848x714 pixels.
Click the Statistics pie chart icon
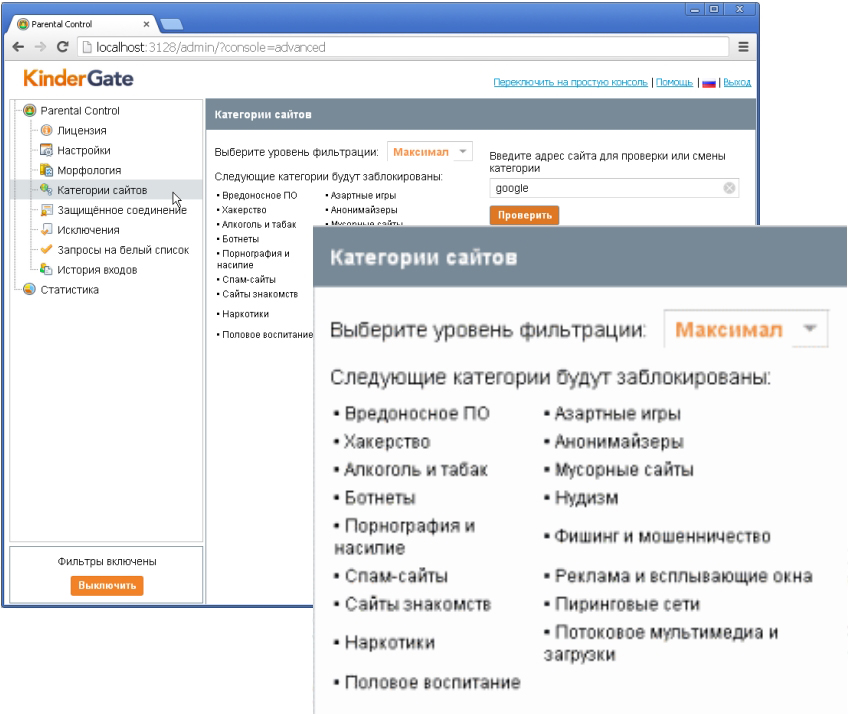(x=29, y=290)
